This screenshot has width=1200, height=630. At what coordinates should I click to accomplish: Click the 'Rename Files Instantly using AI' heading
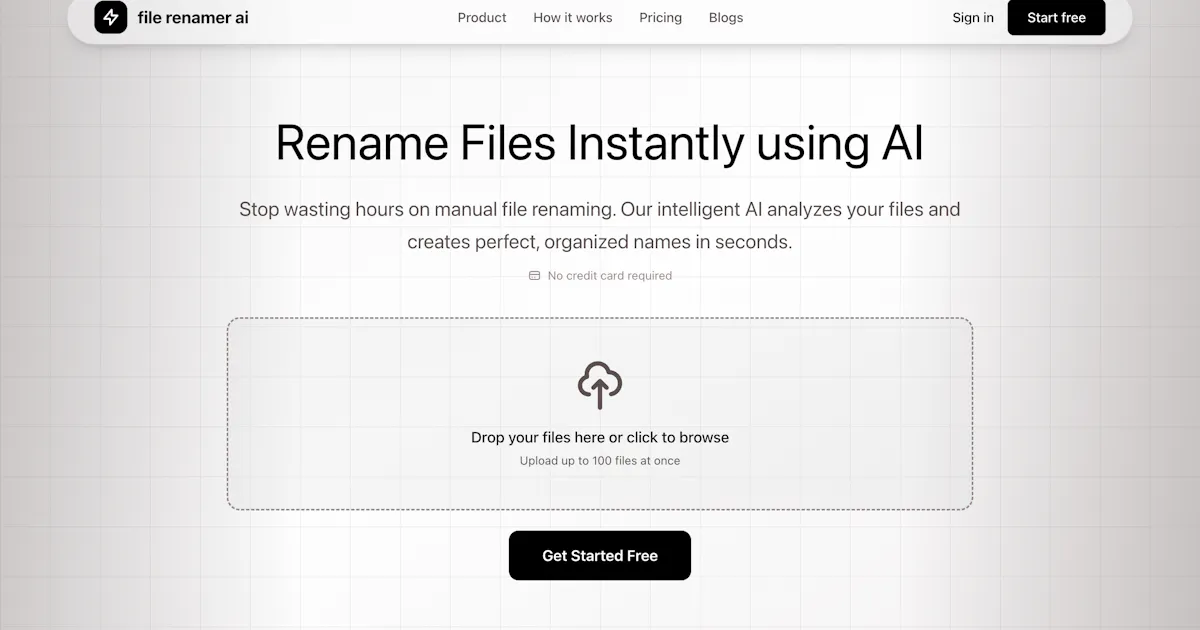(600, 143)
